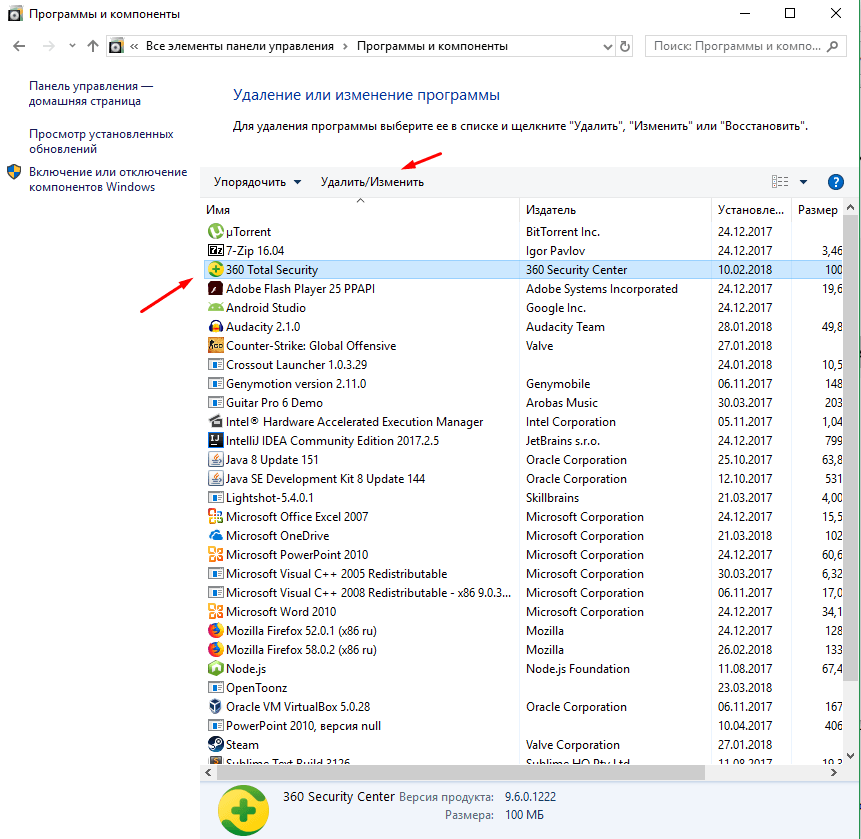Click the Android Studio icon
This screenshot has width=861, height=839.
tap(215, 307)
